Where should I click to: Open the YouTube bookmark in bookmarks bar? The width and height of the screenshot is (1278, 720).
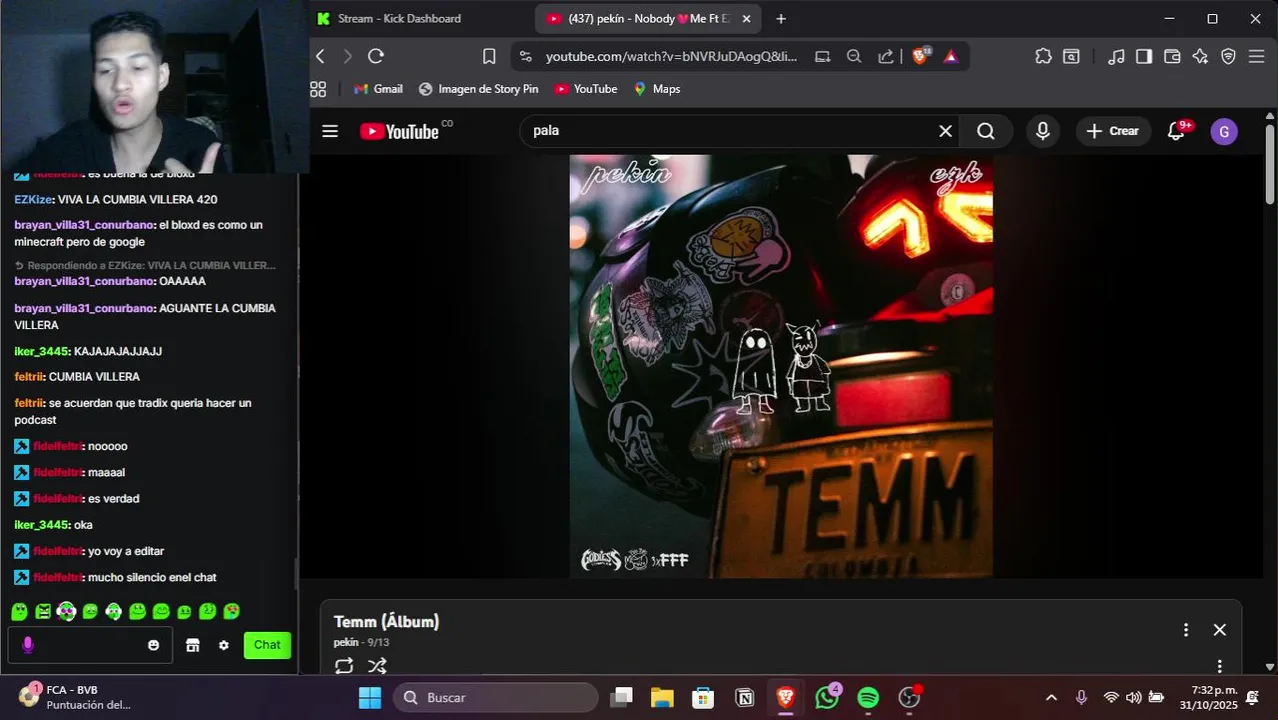tap(586, 89)
